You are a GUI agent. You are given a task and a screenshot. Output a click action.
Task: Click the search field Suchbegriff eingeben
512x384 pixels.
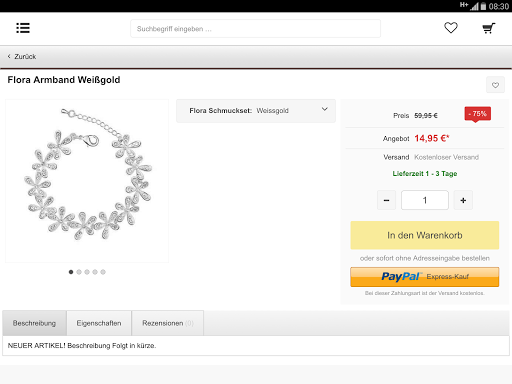coord(255,29)
